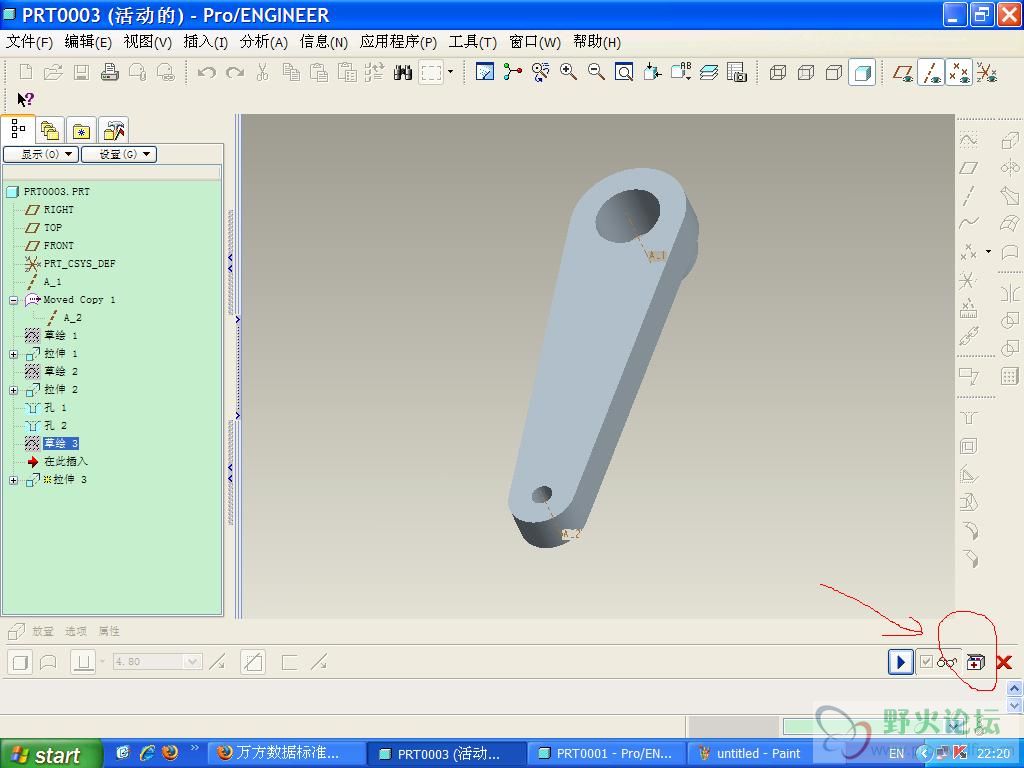
Task: Switch to wireframe display mode
Action: click(777, 72)
